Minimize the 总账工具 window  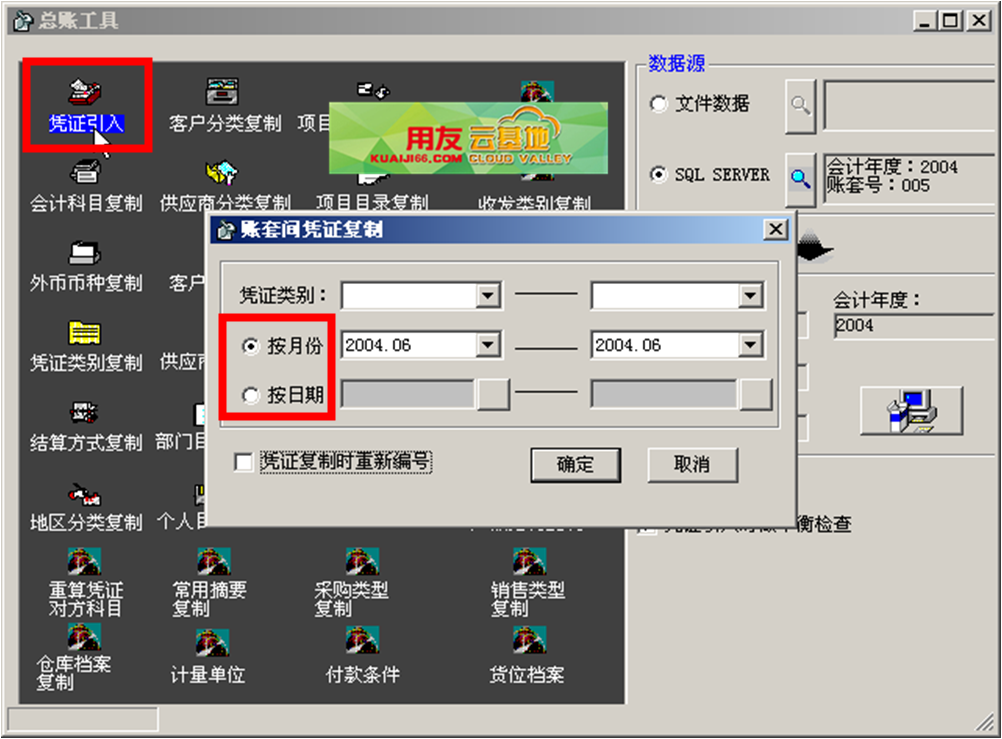[x=925, y=20]
